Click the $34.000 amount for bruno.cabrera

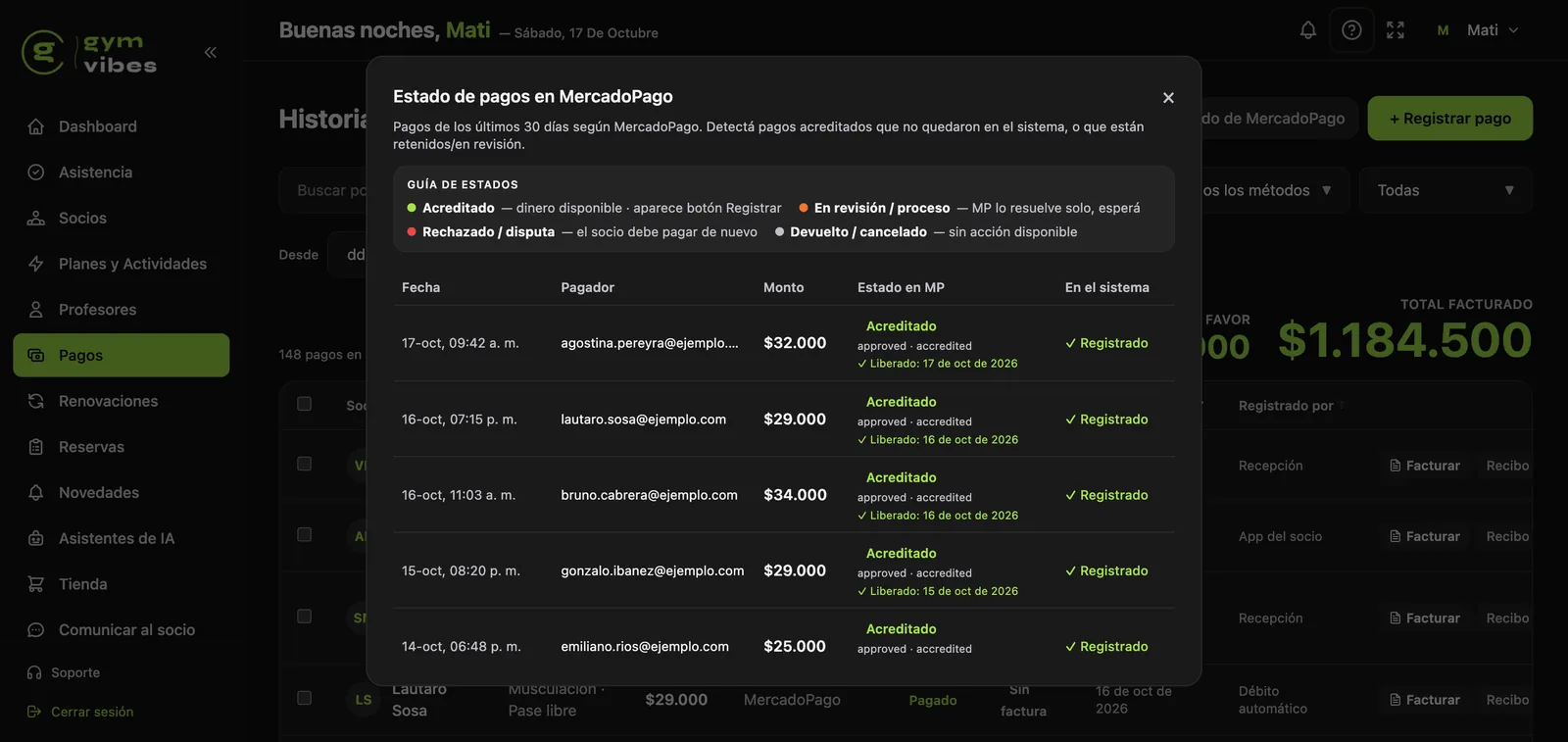point(795,495)
